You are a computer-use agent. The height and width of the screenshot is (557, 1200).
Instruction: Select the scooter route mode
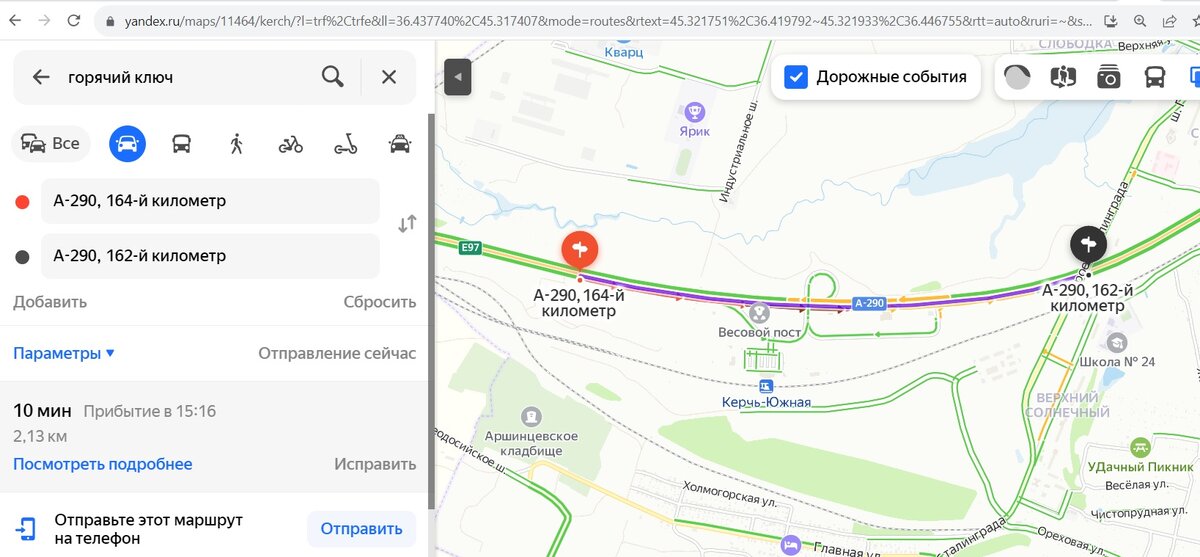[345, 144]
